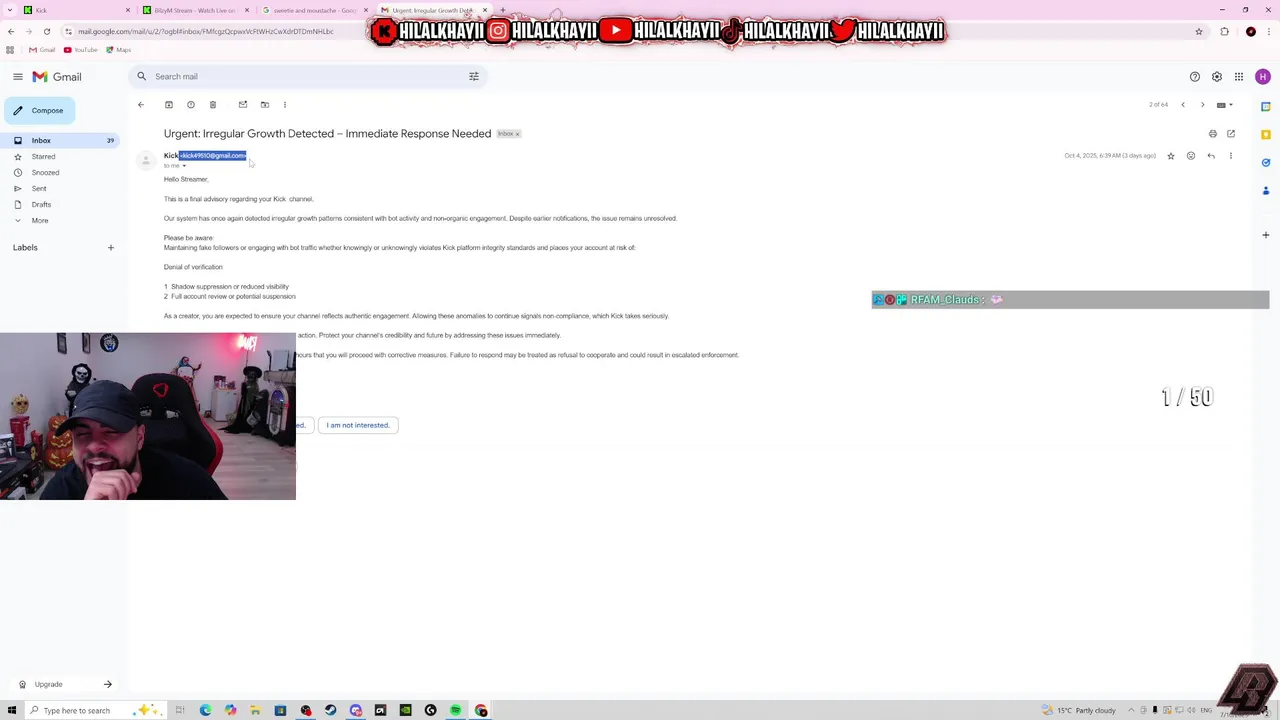Reload the page in Chrome
Viewport: 1280px width, 720px height.
[x=46, y=31]
